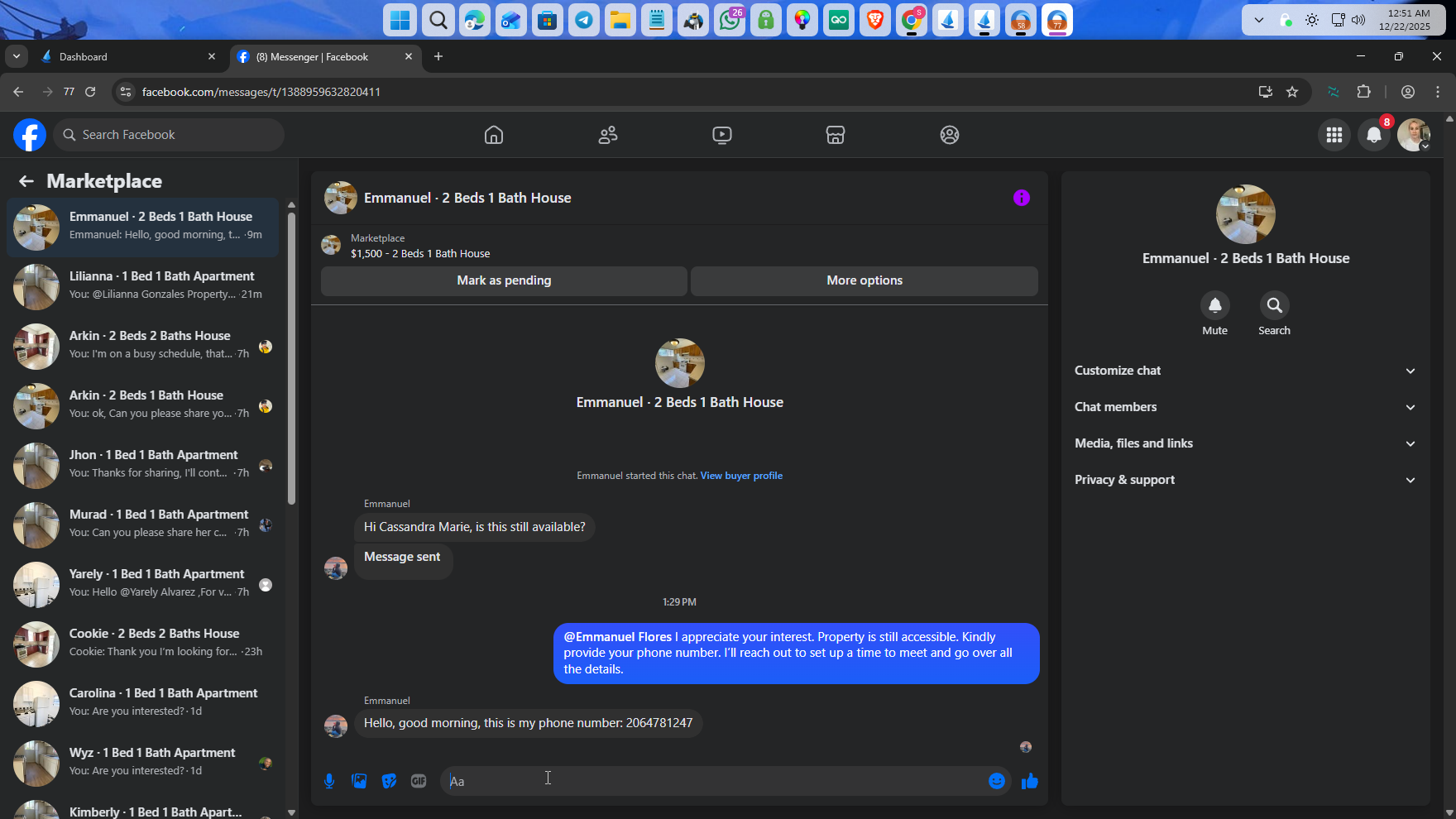The height and width of the screenshot is (819, 1456).
Task: Open conversation information purple icon
Action: [1022, 198]
